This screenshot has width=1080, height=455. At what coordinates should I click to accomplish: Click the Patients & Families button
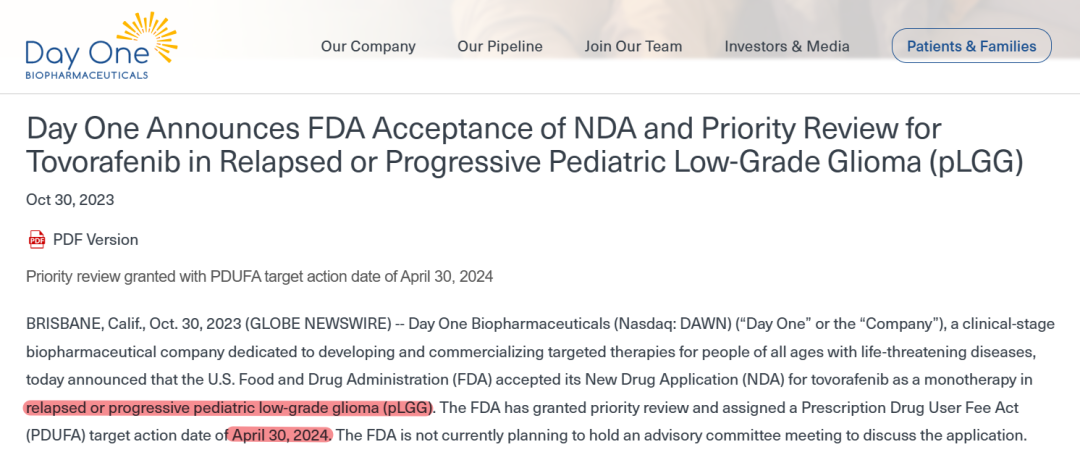[971, 46]
